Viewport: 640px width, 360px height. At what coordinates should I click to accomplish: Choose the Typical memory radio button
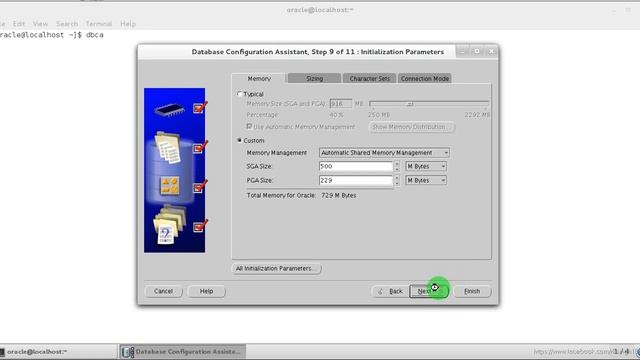(240, 94)
